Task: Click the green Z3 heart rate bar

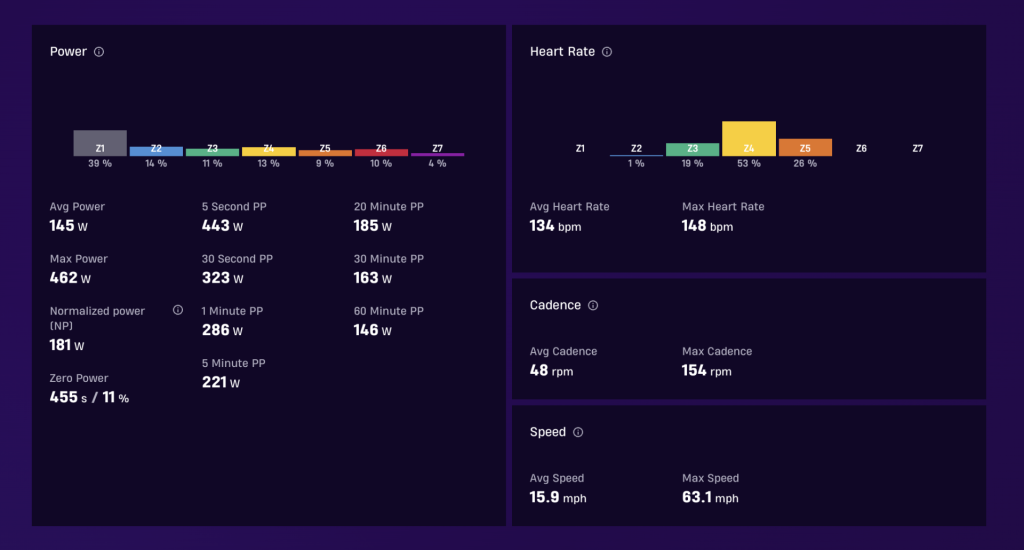Action: coord(692,150)
